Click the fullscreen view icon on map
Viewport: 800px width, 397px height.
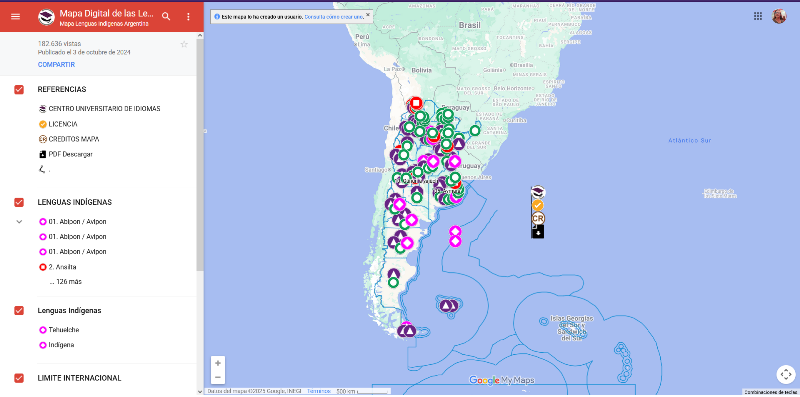click(785, 374)
